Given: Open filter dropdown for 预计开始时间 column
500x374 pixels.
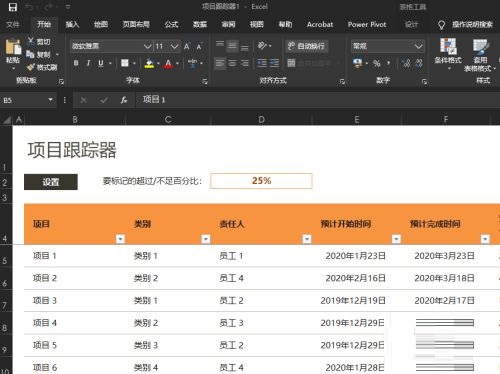Looking at the screenshot, I should (396, 239).
